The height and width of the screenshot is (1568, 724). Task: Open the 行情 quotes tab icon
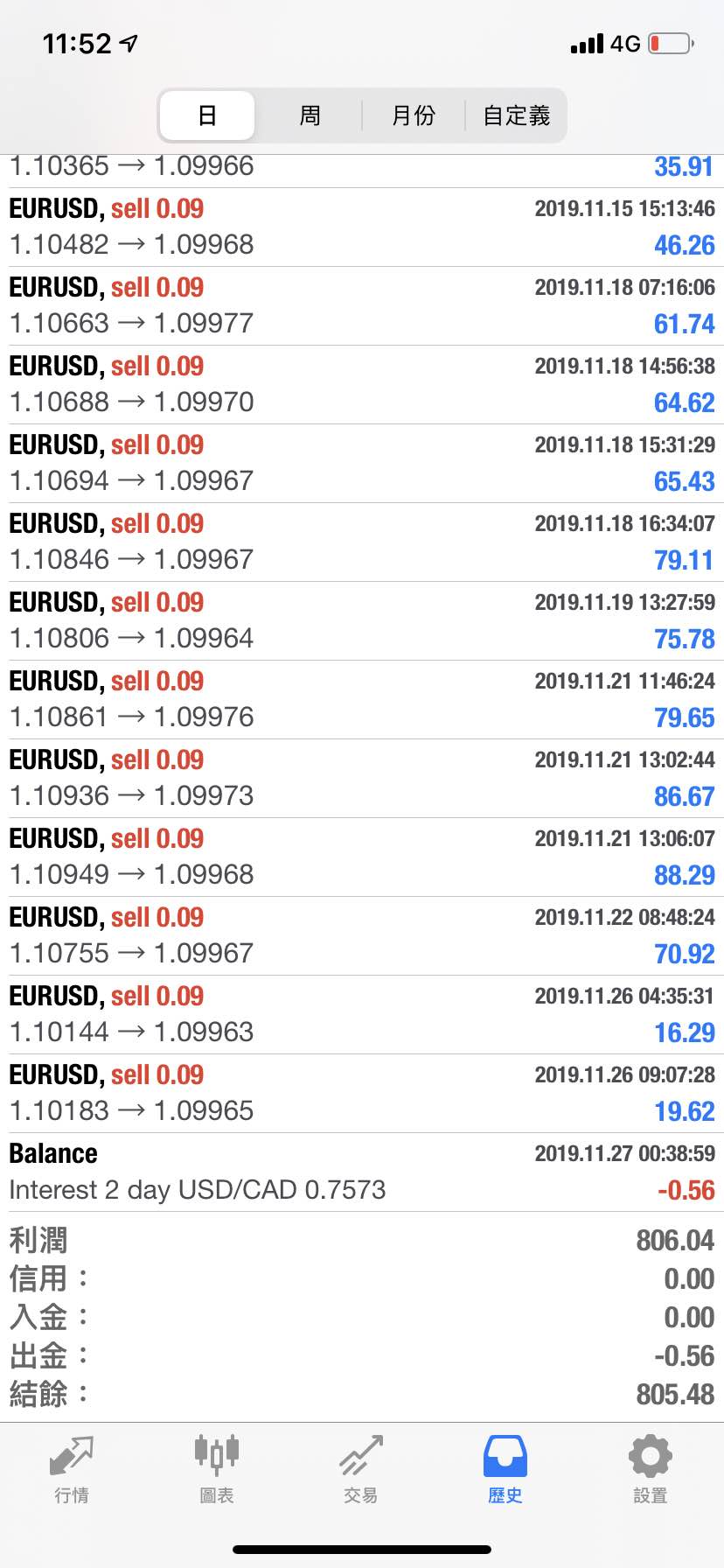(72, 1456)
